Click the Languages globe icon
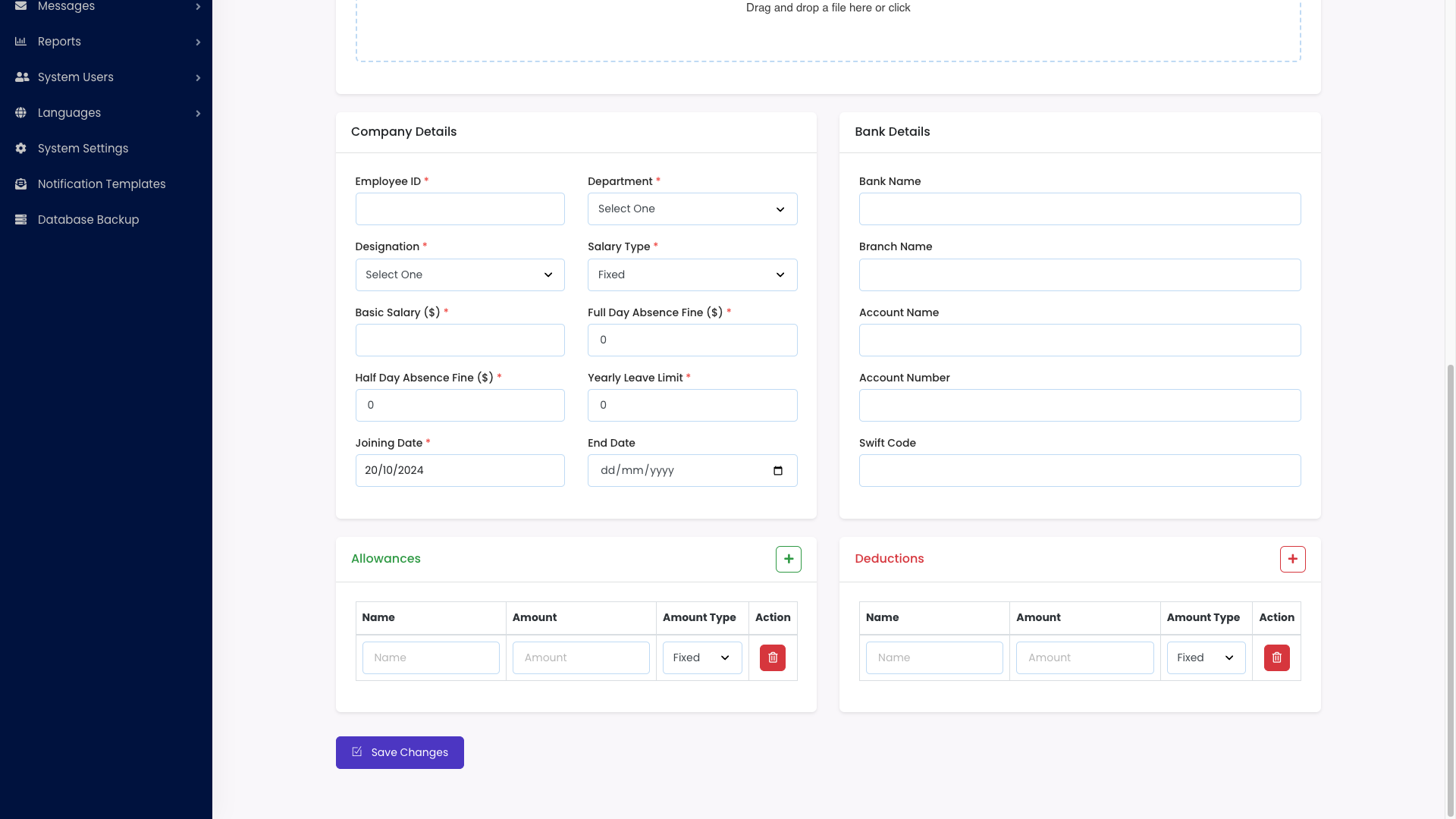 click(x=20, y=112)
